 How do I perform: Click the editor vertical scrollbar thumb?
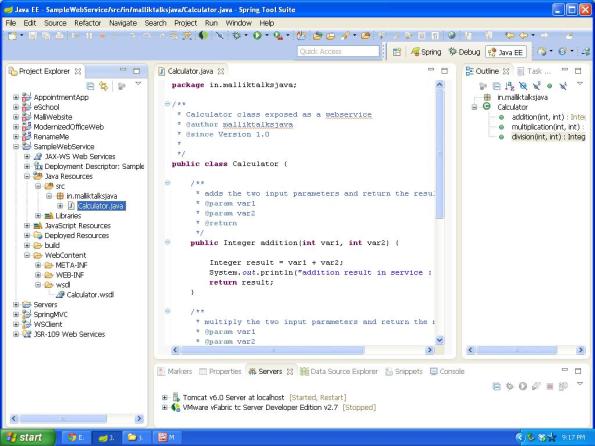440,154
